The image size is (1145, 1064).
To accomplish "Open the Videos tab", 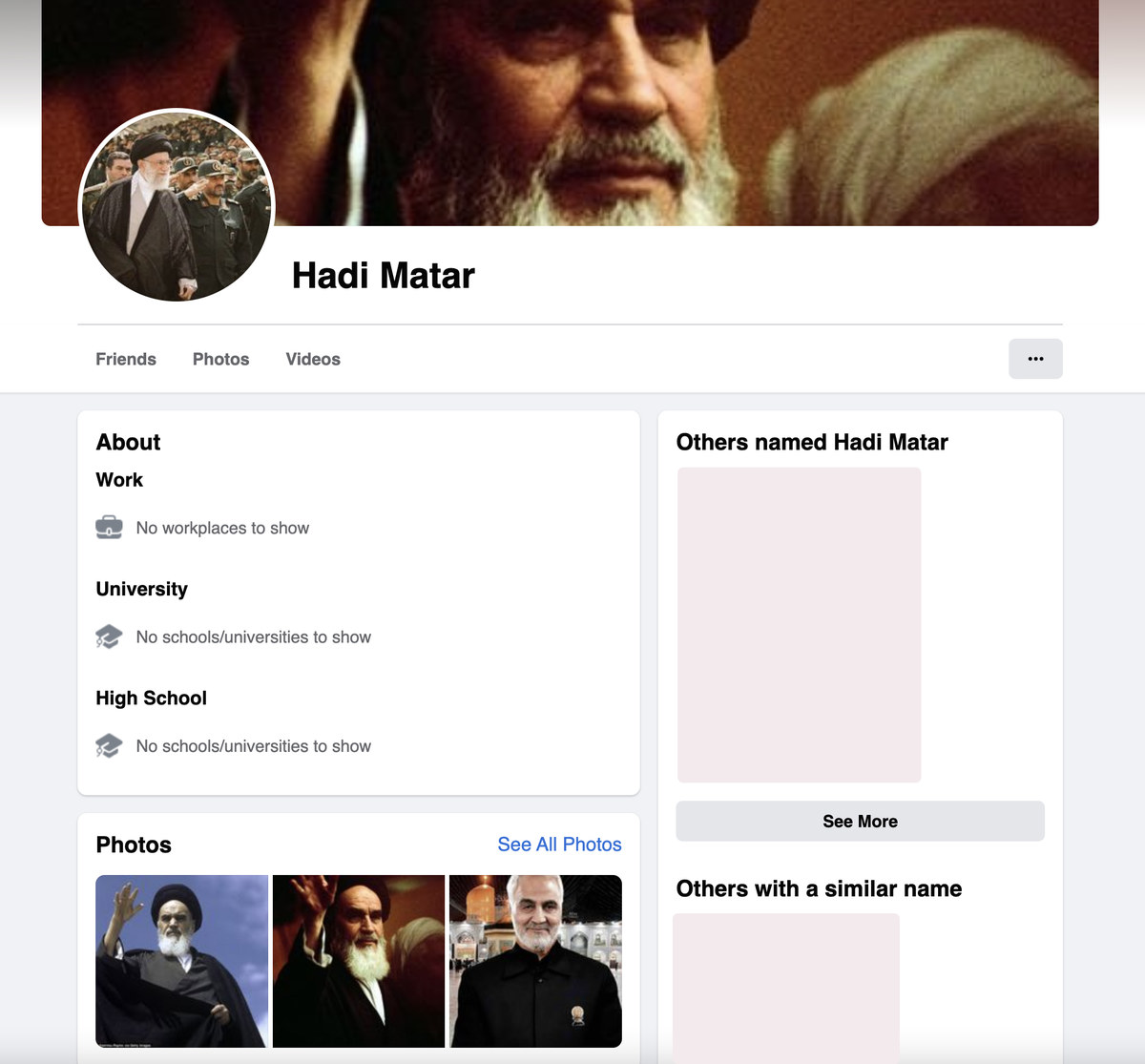I will pyautogui.click(x=313, y=359).
